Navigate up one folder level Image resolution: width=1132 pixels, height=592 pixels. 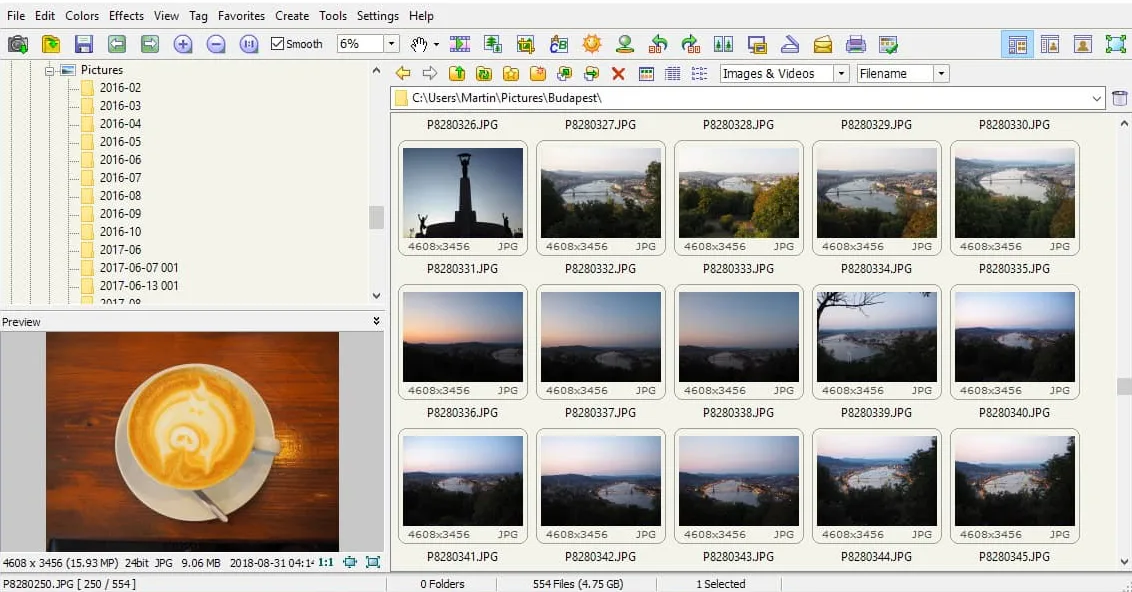point(457,73)
